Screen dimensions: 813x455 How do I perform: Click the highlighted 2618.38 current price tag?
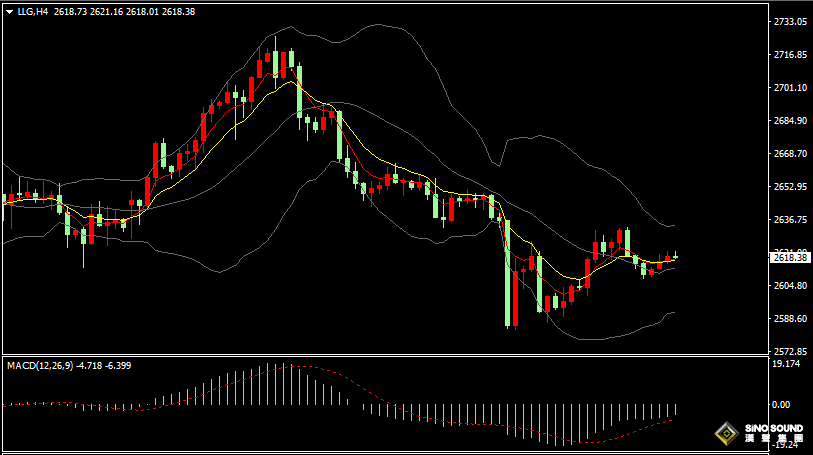[x=790, y=258]
